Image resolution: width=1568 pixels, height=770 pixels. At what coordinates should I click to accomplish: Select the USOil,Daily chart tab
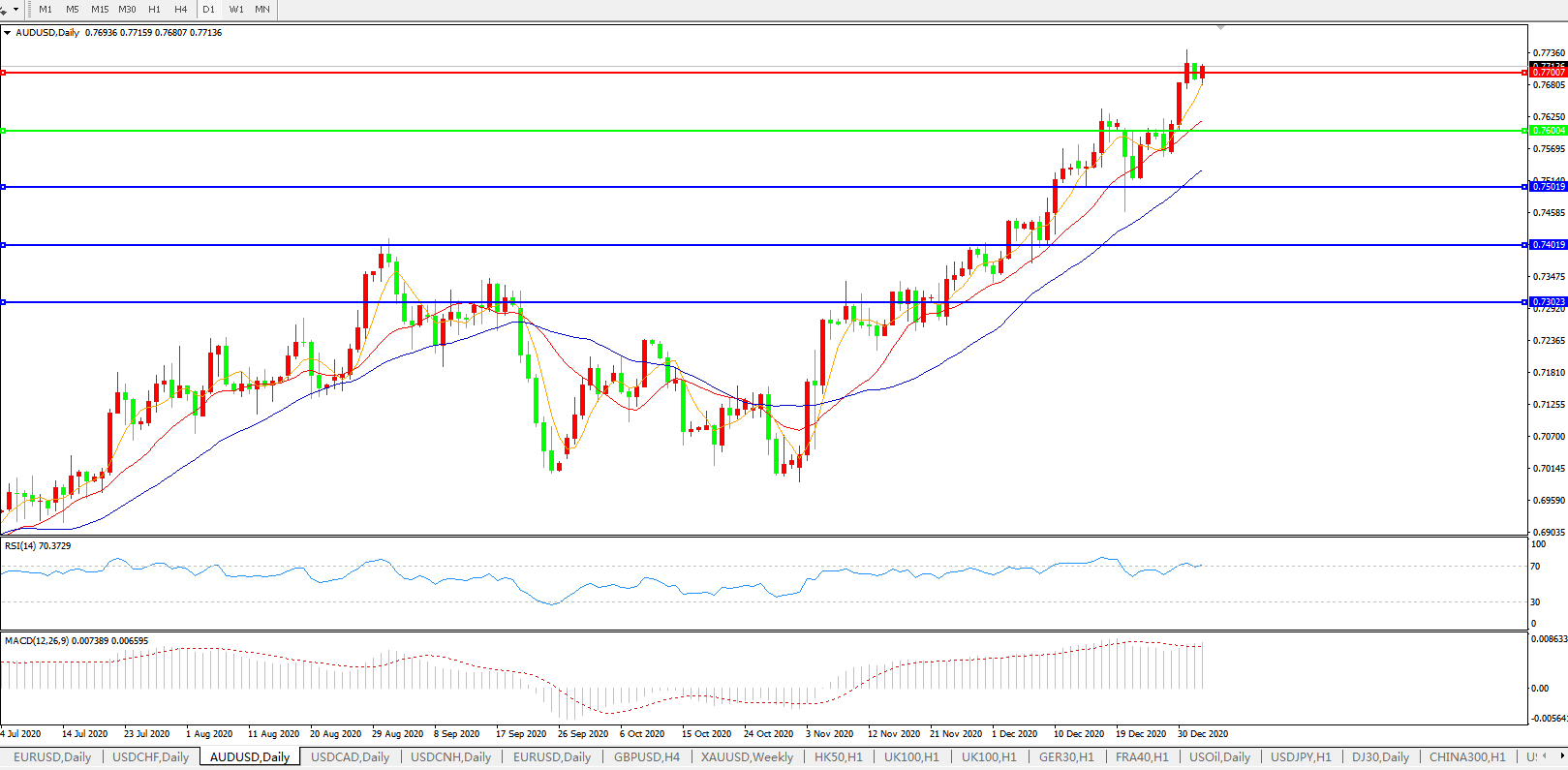[x=1219, y=757]
